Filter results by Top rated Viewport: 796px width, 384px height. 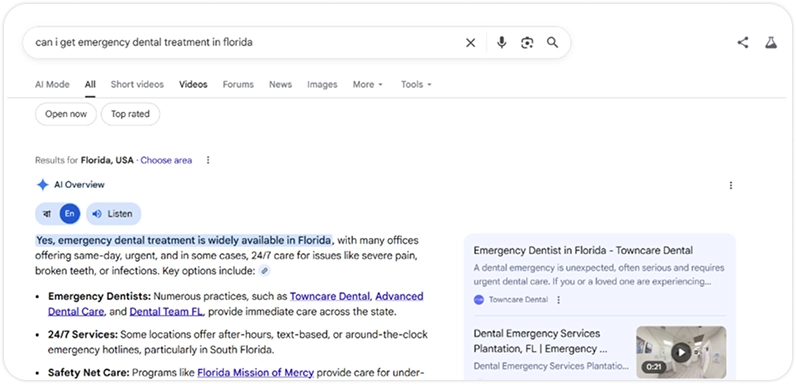[130, 114]
